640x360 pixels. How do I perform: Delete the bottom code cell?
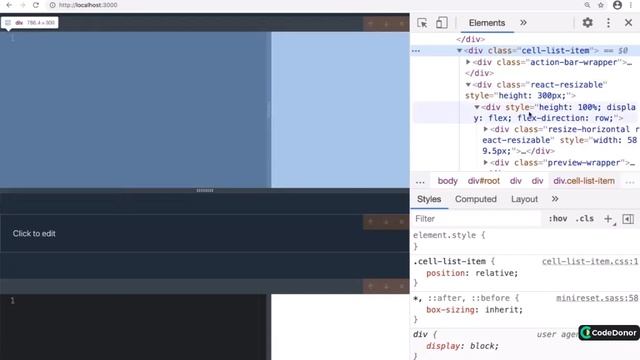(402, 286)
